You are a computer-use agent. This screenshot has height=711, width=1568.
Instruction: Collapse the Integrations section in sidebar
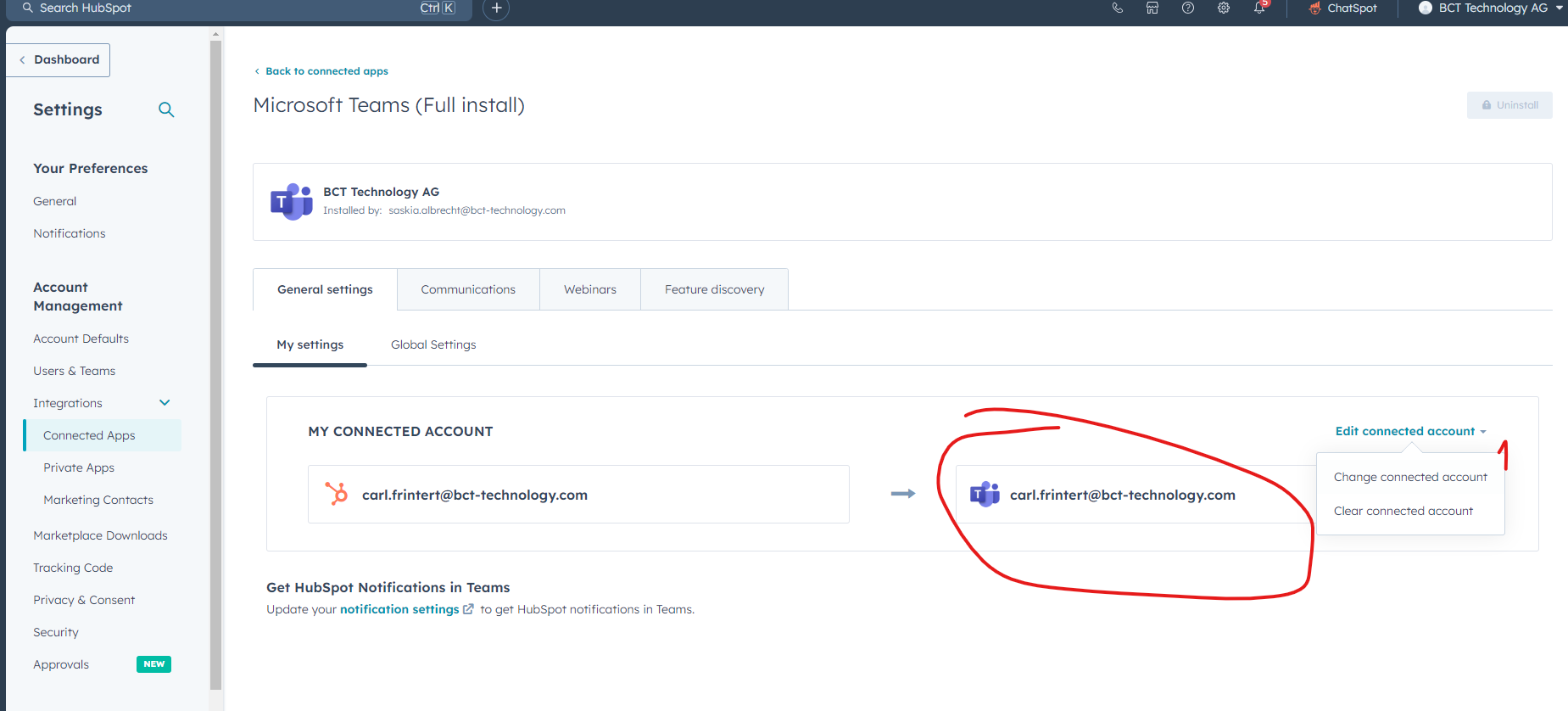tap(165, 403)
